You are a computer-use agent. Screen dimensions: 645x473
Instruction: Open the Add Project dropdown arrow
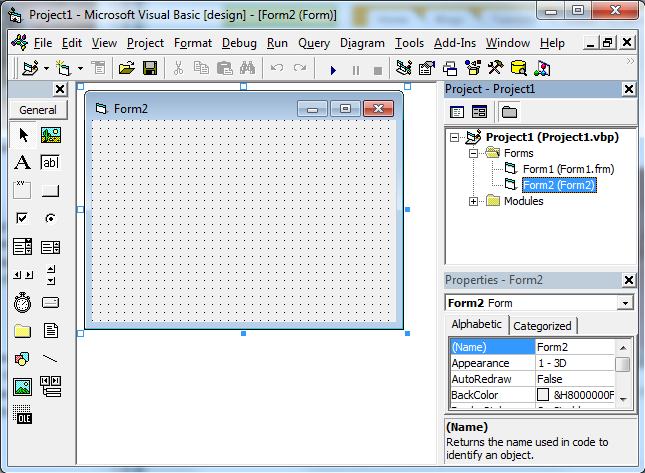pyautogui.click(x=46, y=68)
